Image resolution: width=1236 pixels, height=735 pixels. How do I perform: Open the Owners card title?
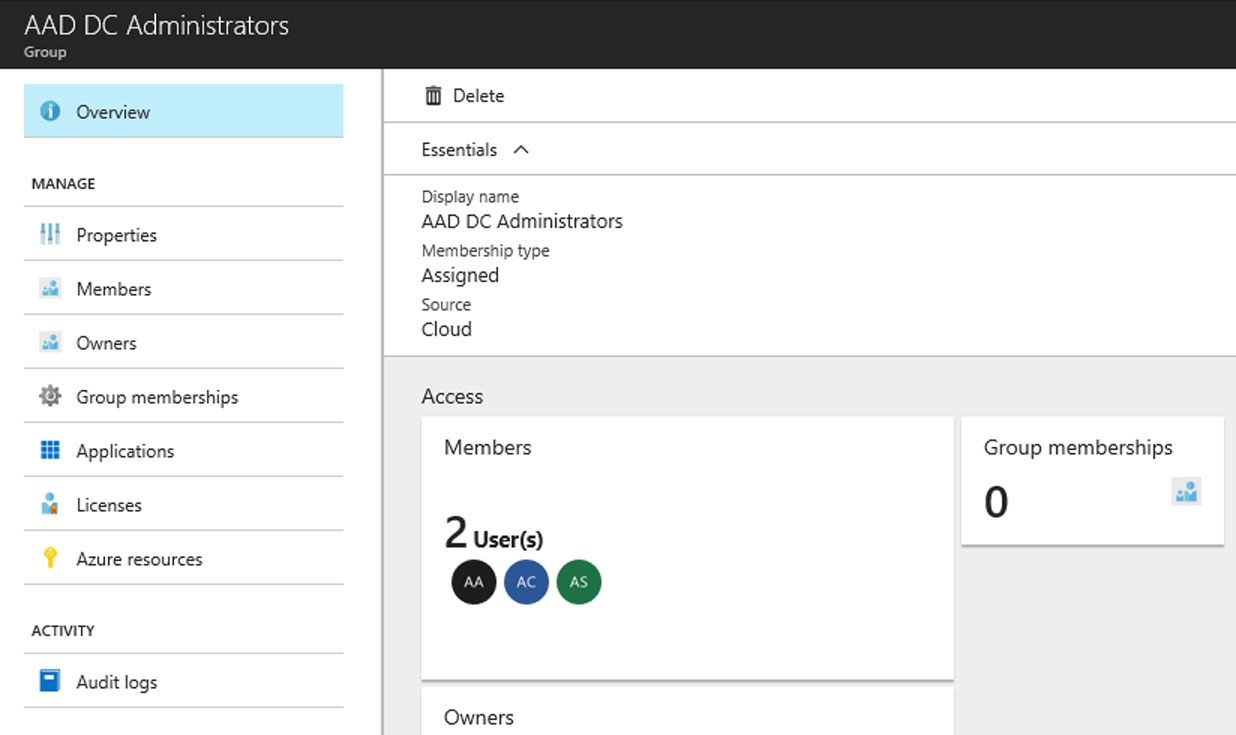pos(479,717)
